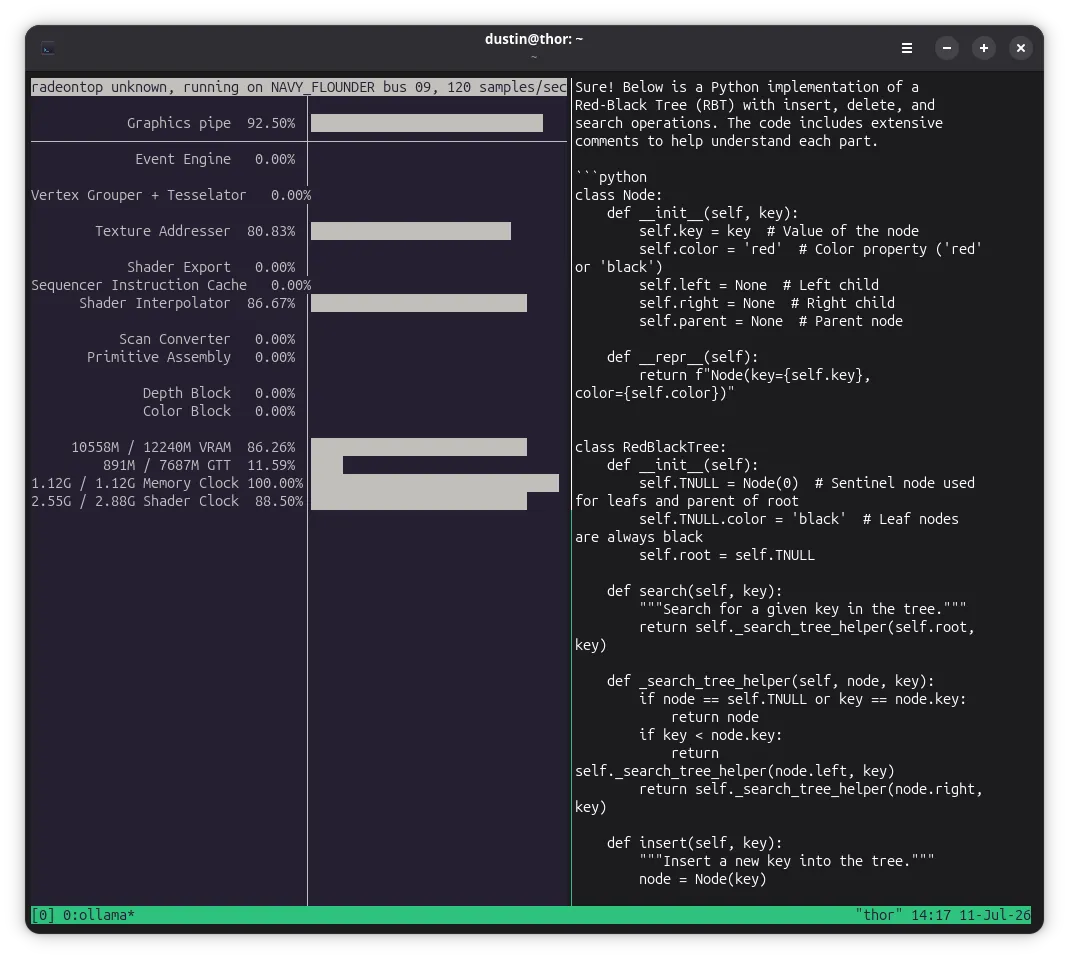Viewport: 1069px width, 959px height.
Task: Click the terminal icon in the title bar
Action: point(48,48)
